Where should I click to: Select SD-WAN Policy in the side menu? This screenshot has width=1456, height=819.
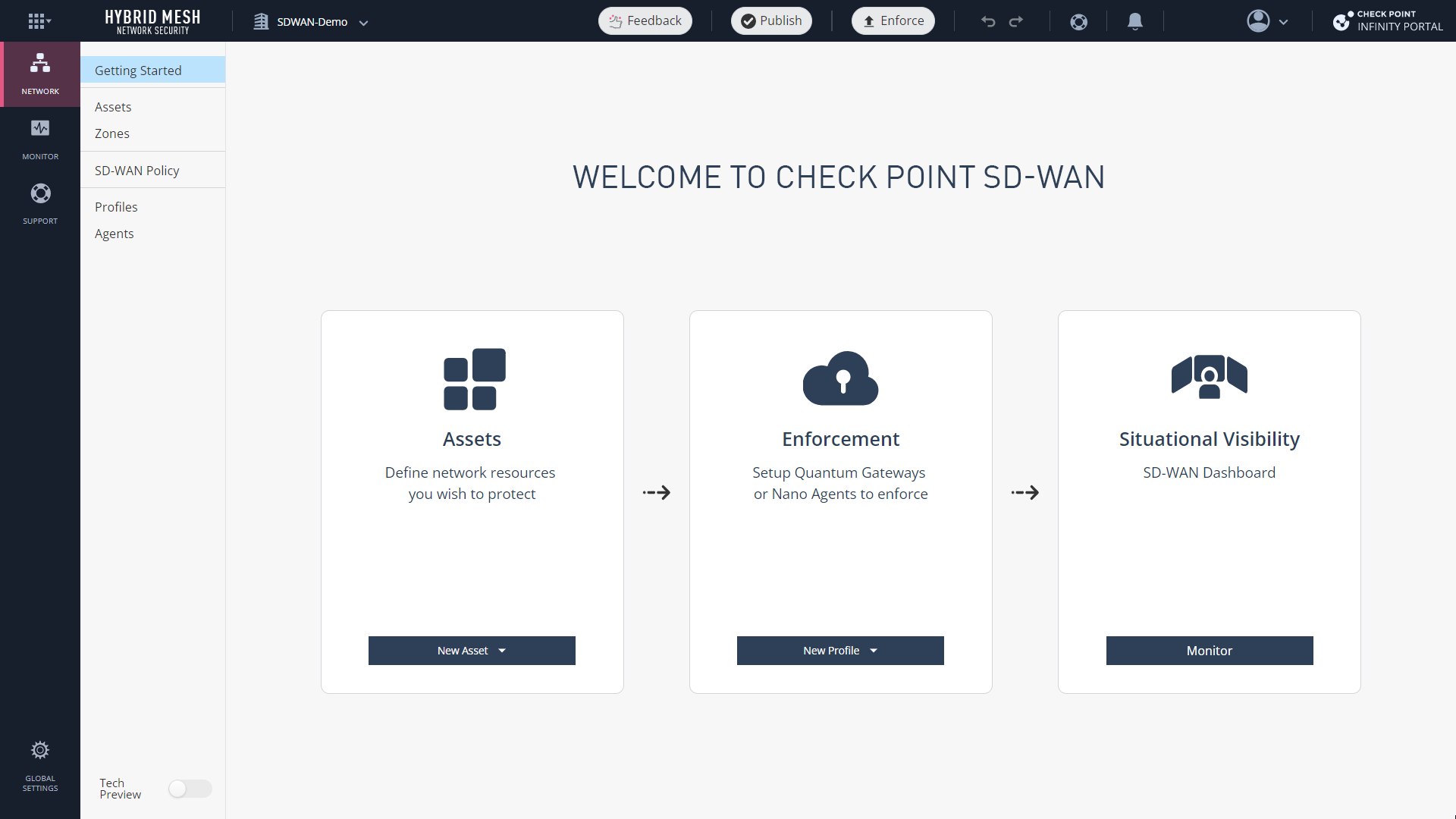pos(152,171)
